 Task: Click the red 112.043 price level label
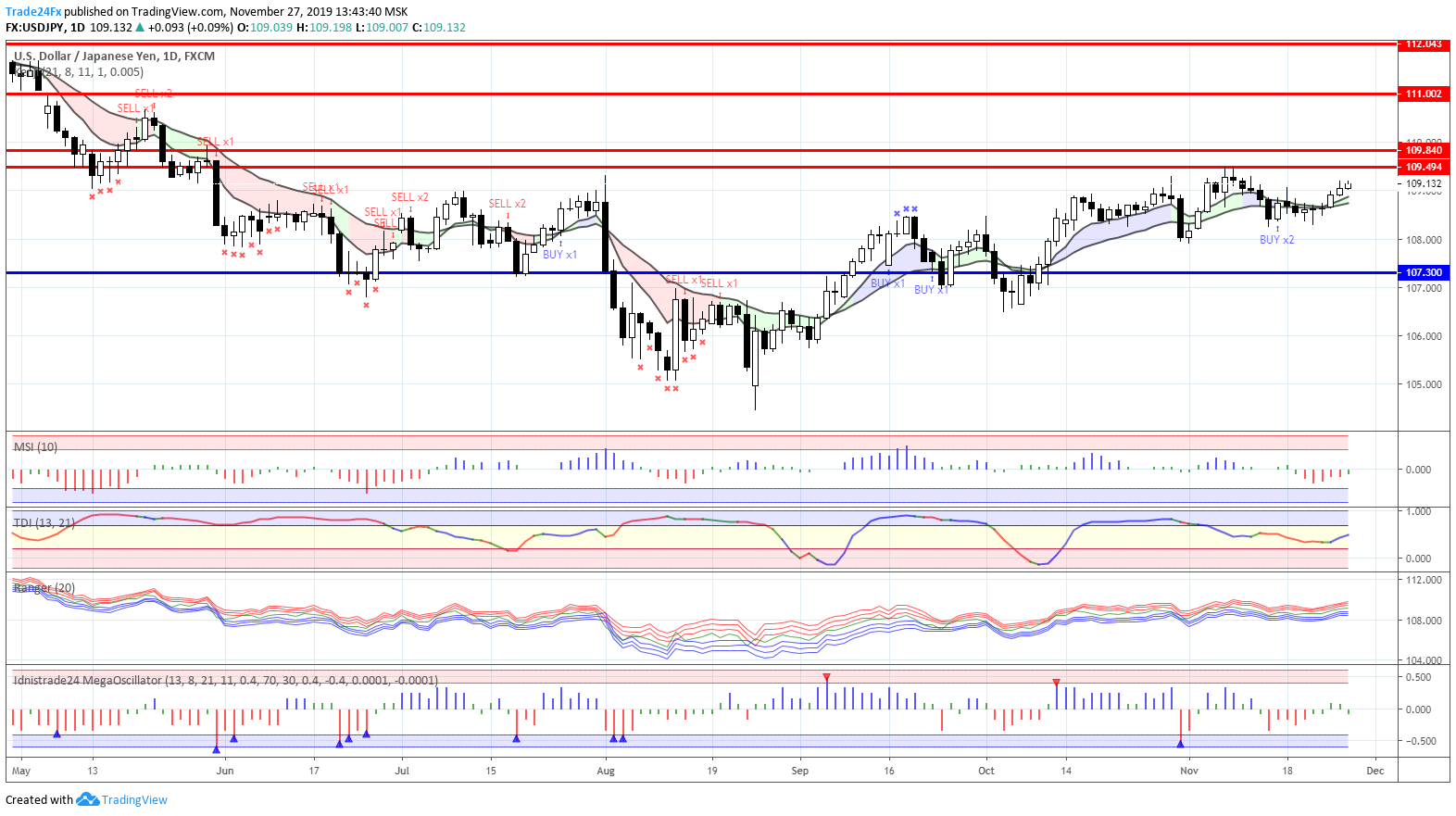click(x=1424, y=44)
